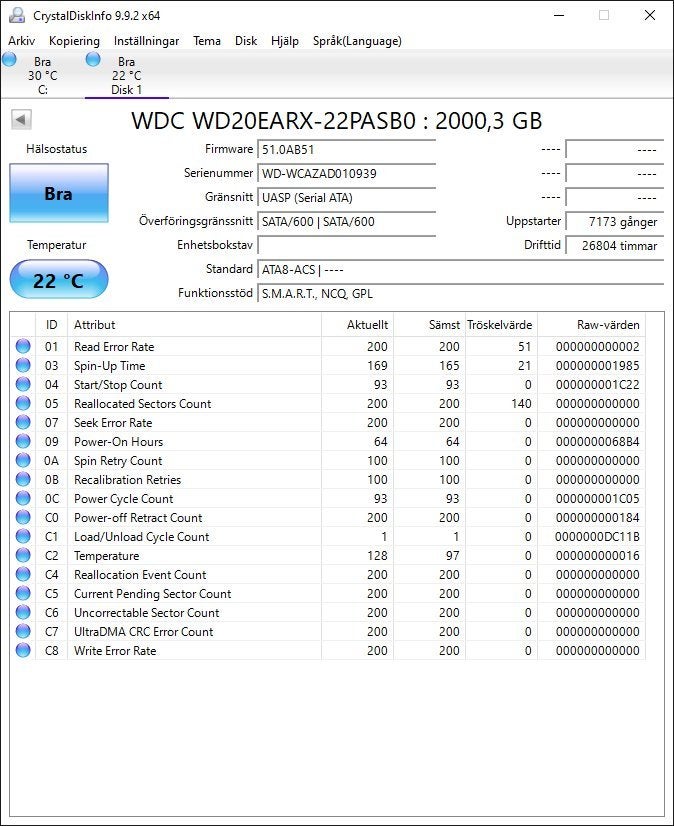Click status orb for Seek Error Rate
The height and width of the screenshot is (826, 674).
pos(23,422)
